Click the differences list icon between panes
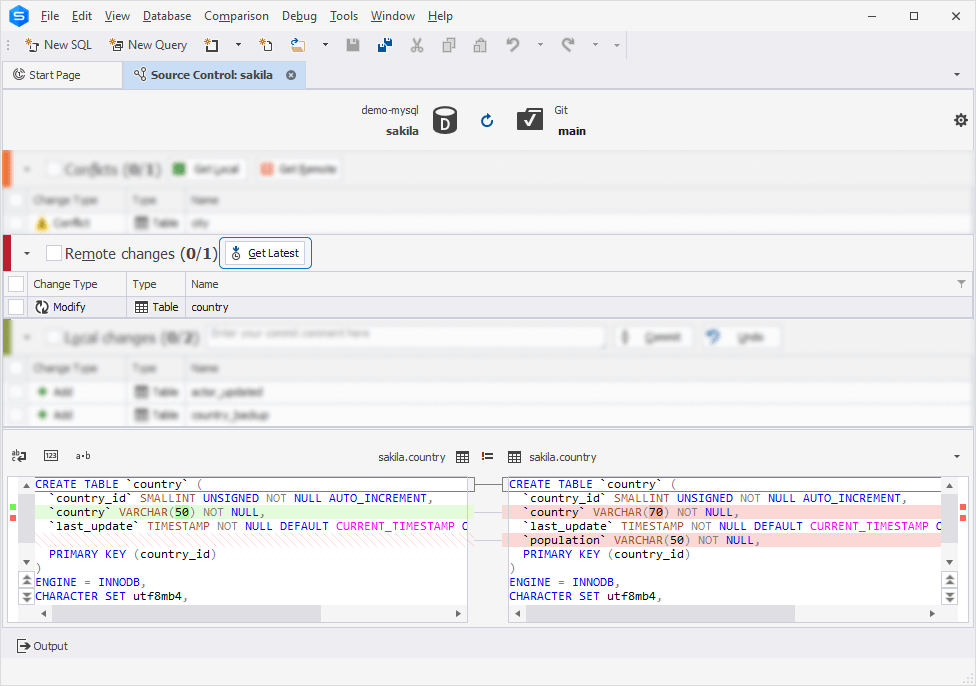This screenshot has height=686, width=976. click(487, 456)
